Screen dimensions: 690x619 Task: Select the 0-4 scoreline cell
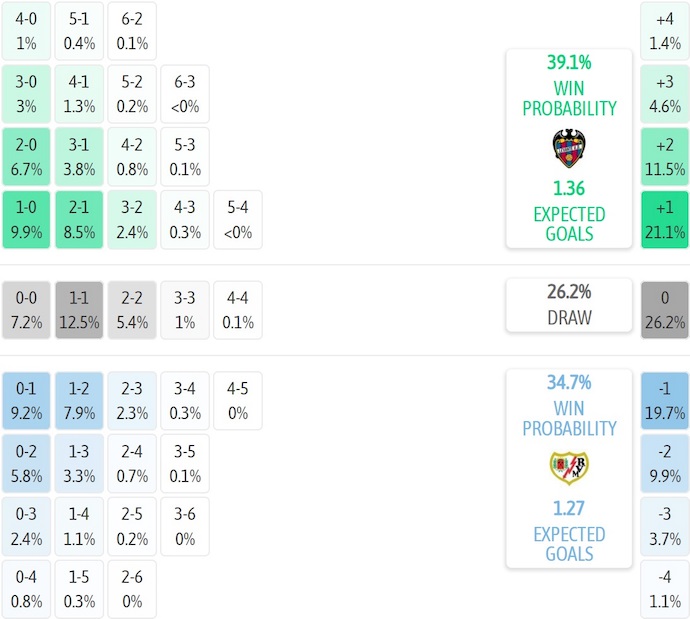point(26,589)
